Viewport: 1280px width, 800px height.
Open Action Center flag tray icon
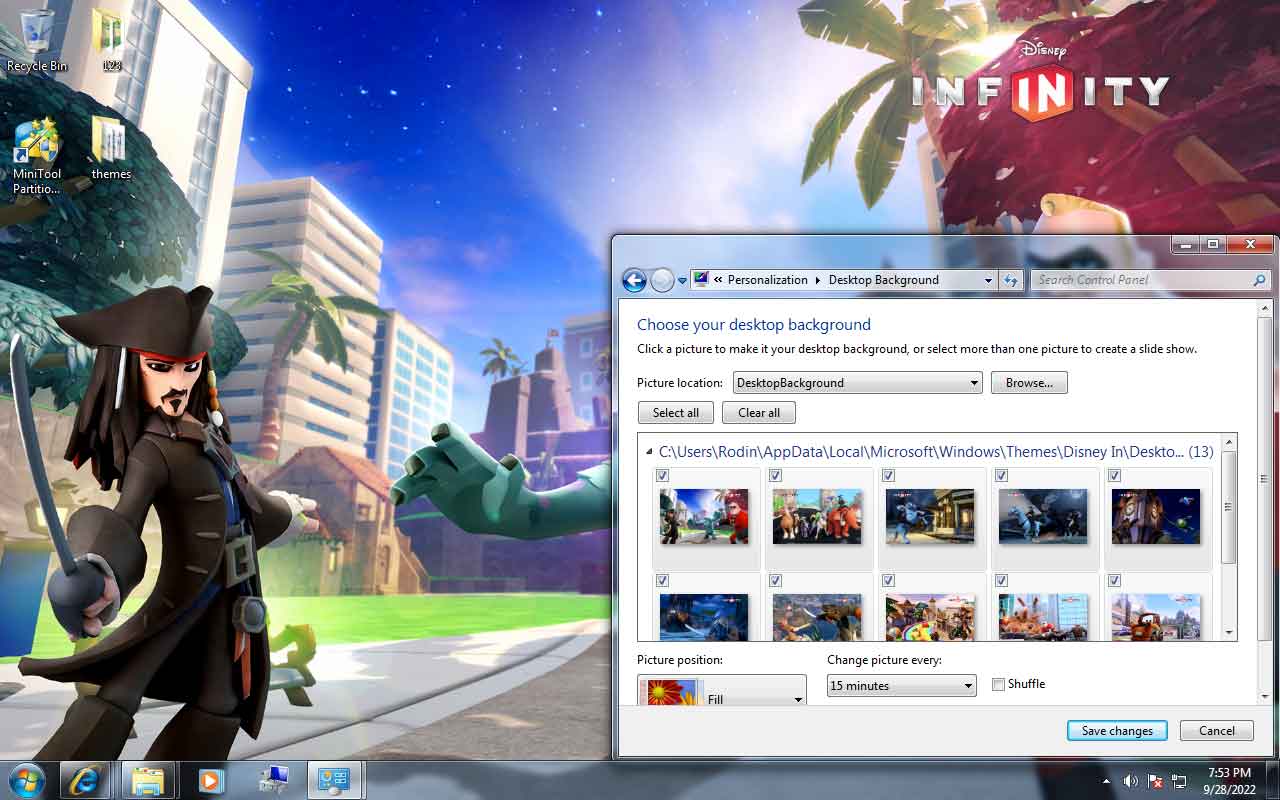tap(1155, 781)
